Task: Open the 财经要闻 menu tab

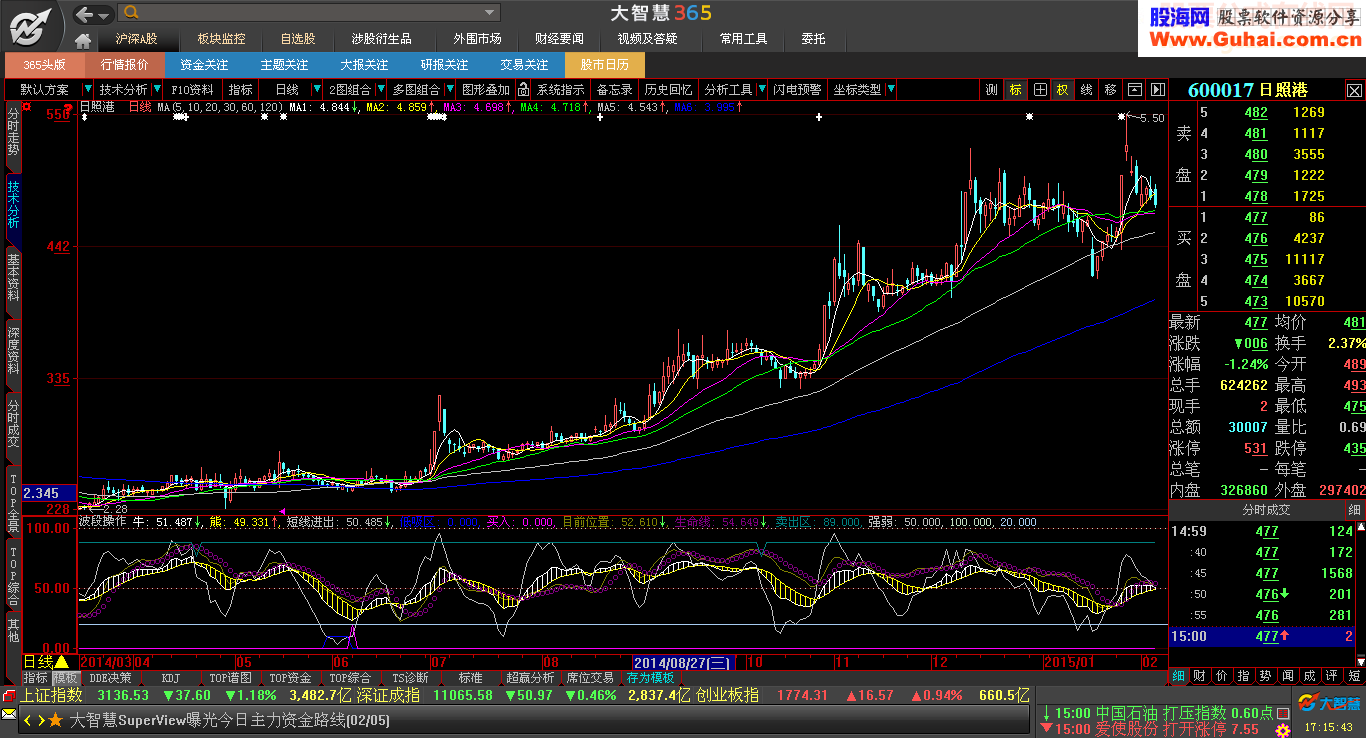Action: [x=559, y=39]
